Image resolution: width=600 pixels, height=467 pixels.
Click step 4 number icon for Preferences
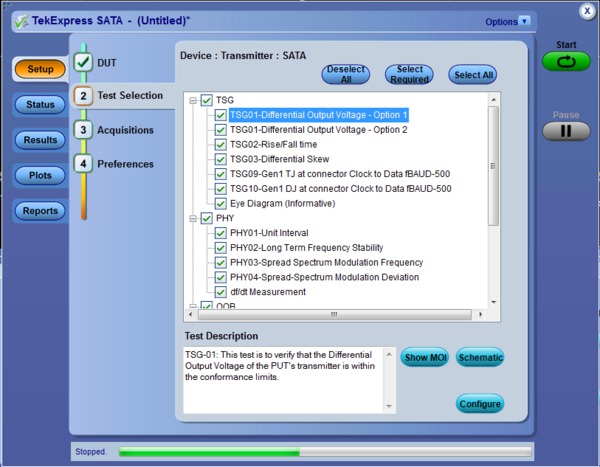pyautogui.click(x=83, y=164)
